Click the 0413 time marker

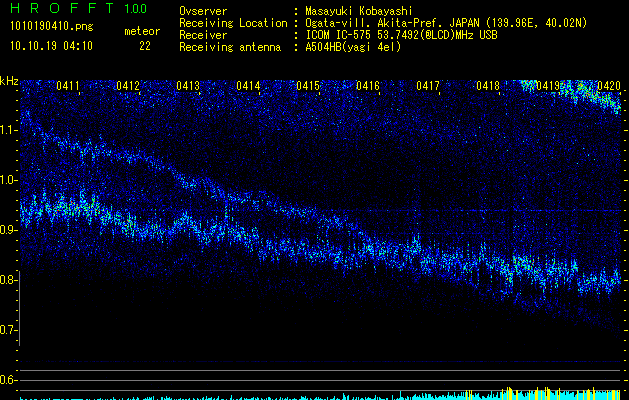[188, 86]
